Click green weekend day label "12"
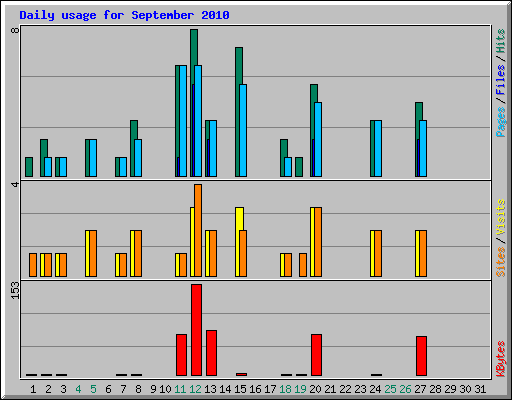Image resolution: width=512 pixels, height=400 pixels. (195, 389)
